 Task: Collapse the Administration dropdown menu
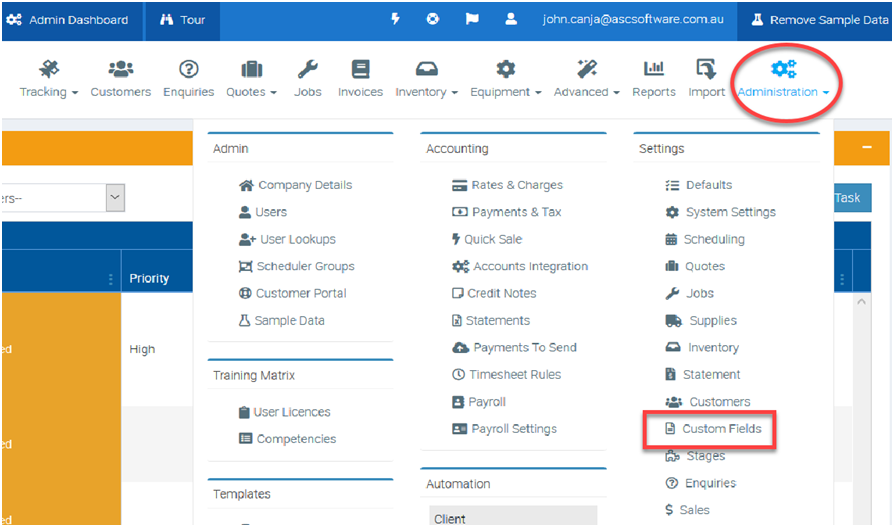783,79
